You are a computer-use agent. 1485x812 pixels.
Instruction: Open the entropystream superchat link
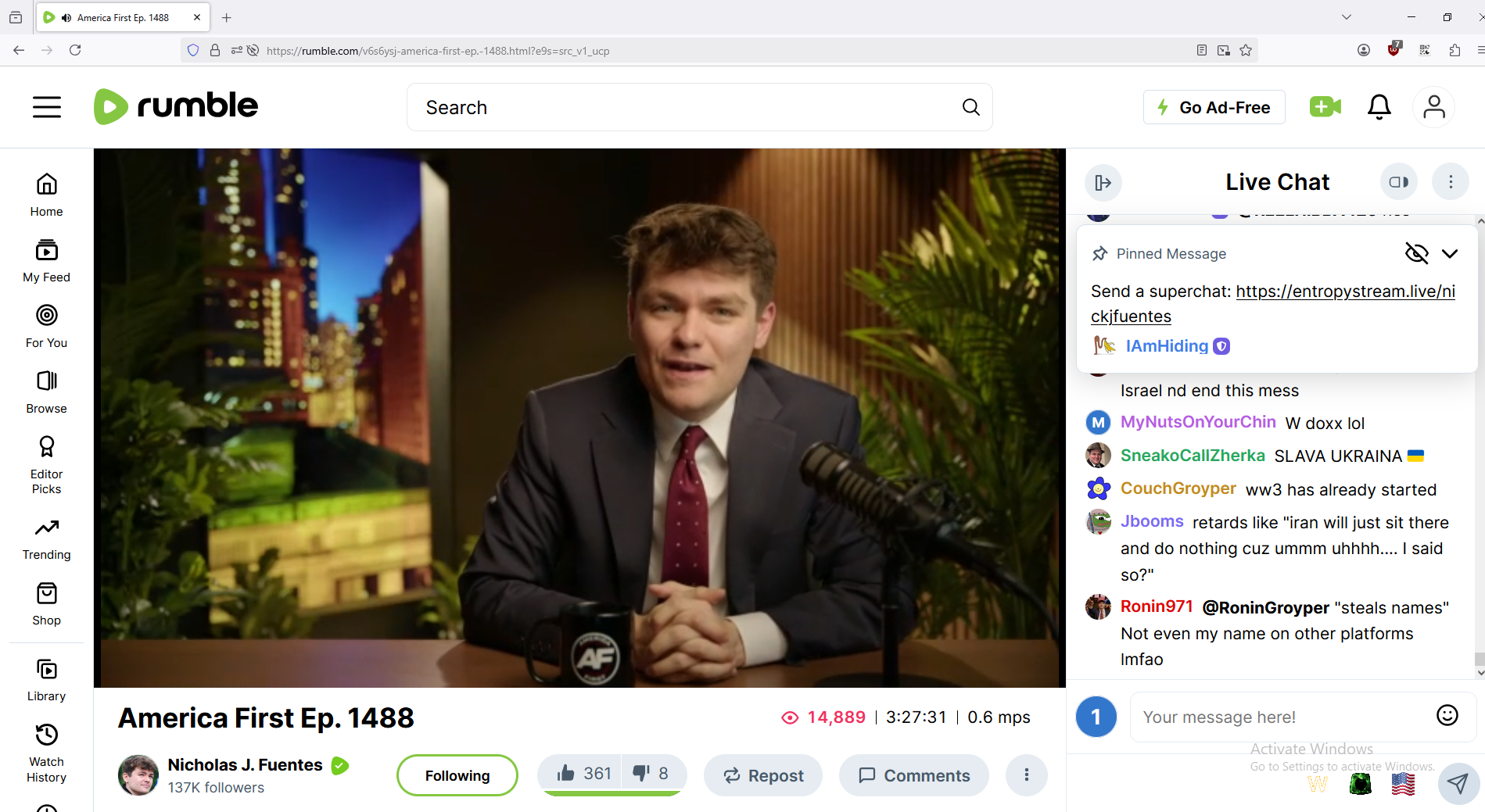point(1272,303)
